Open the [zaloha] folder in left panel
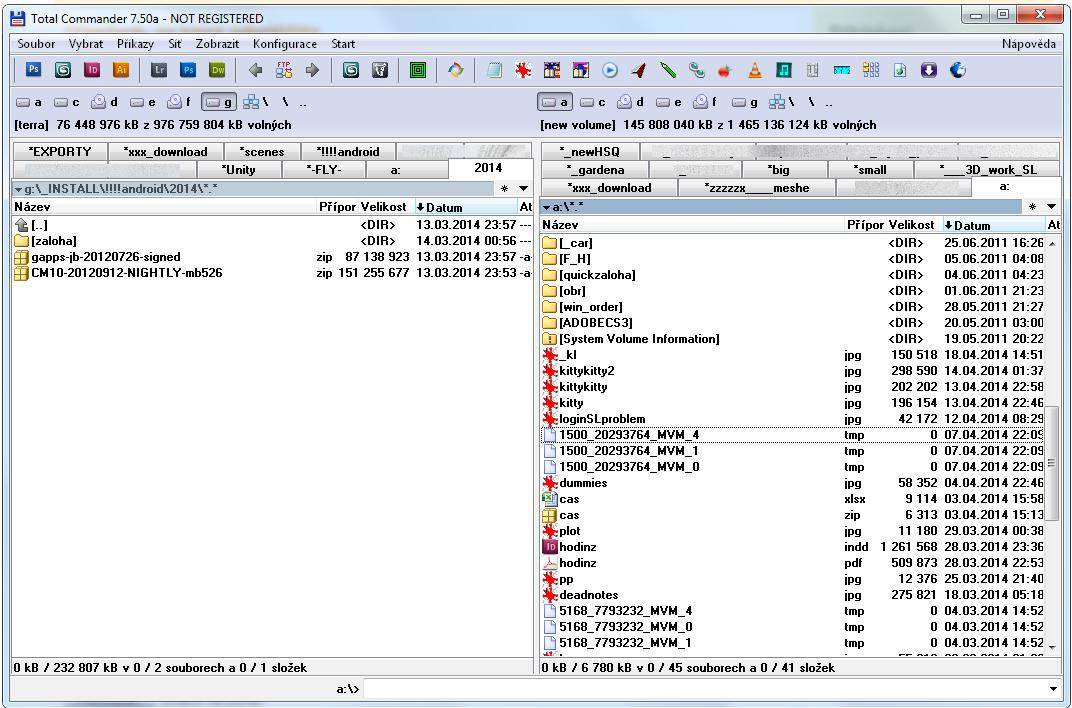The height and width of the screenshot is (708, 1072). 45,241
